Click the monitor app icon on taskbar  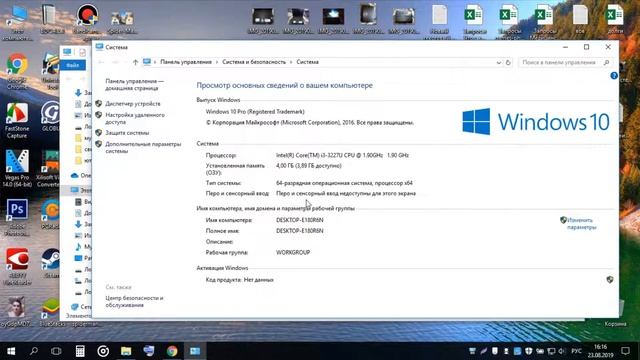tap(149, 351)
